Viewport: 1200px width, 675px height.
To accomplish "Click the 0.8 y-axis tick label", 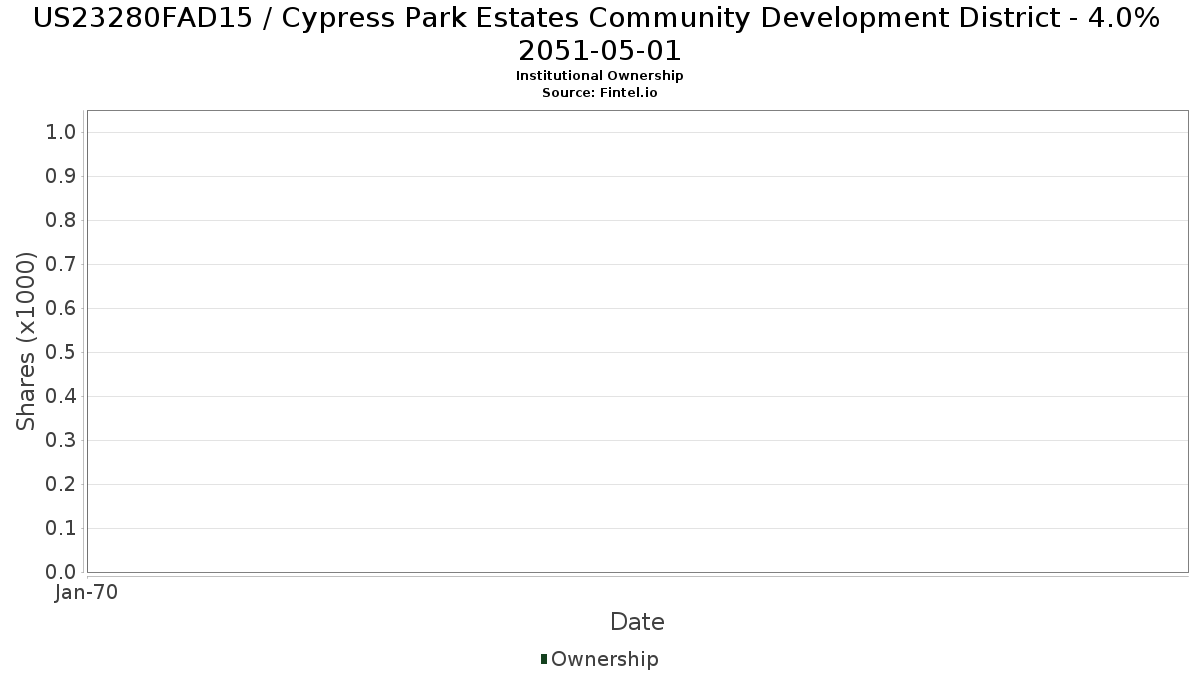I will [61, 221].
